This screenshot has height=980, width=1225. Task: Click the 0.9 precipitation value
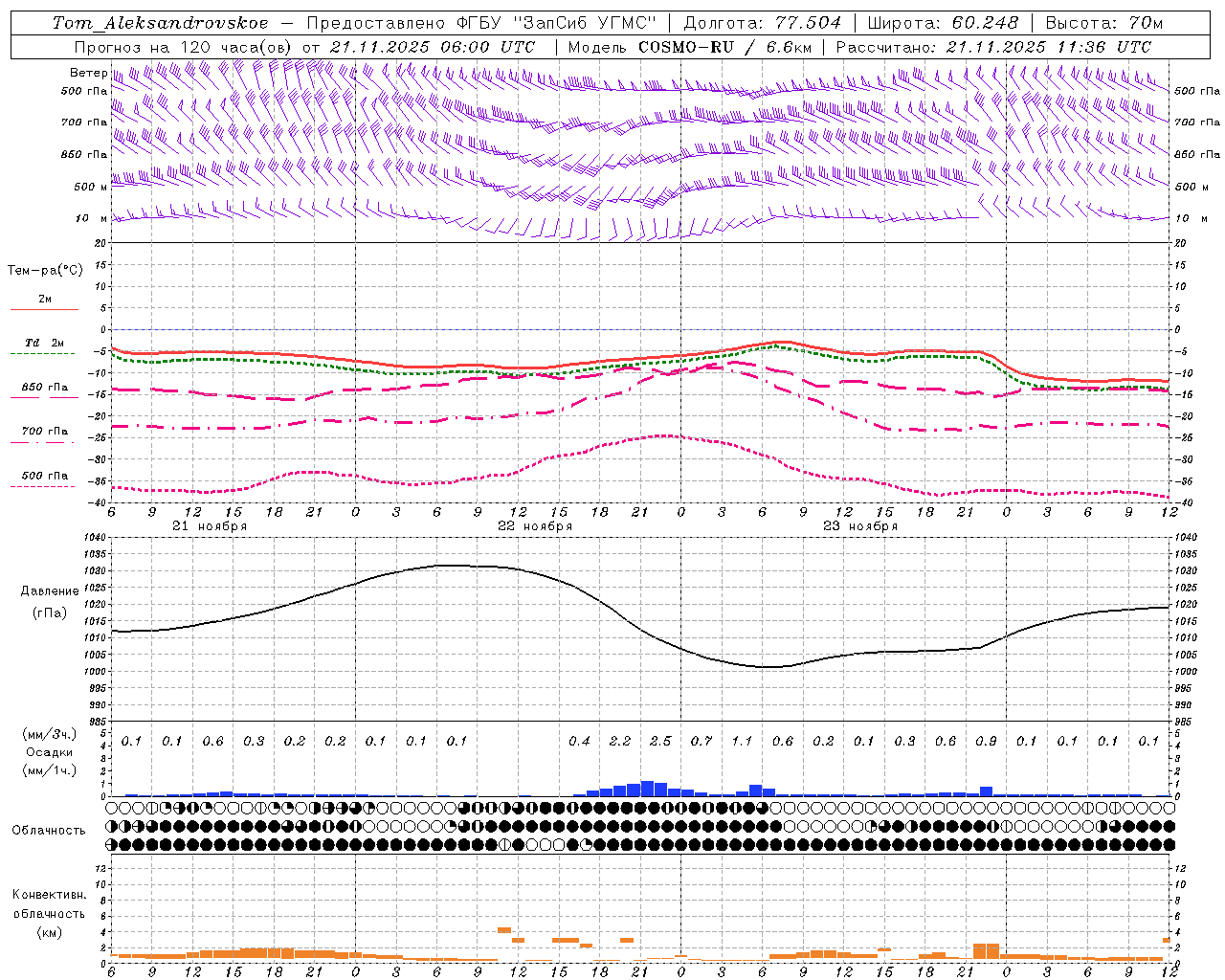[986, 742]
